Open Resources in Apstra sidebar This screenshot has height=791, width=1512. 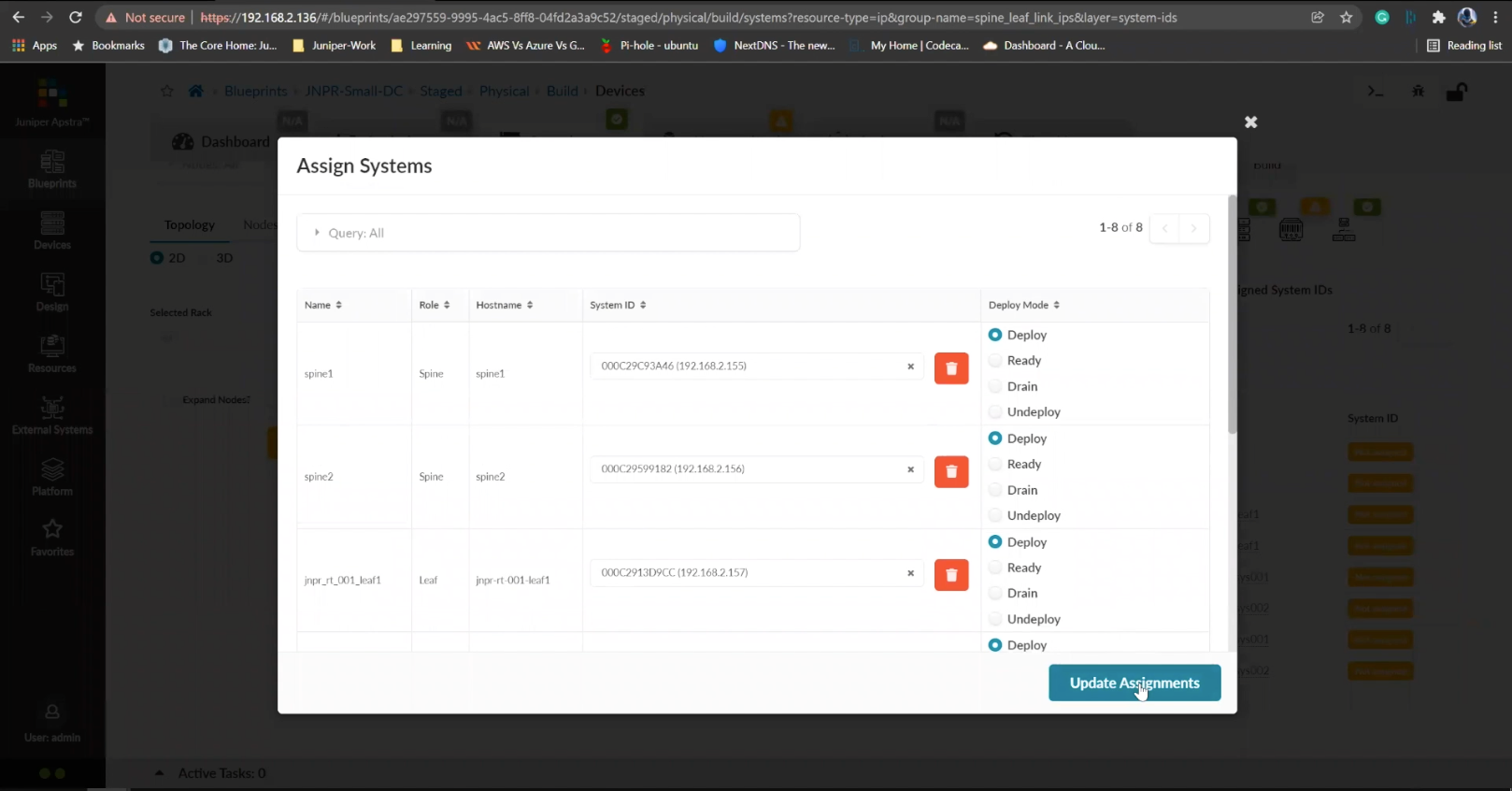tap(52, 353)
